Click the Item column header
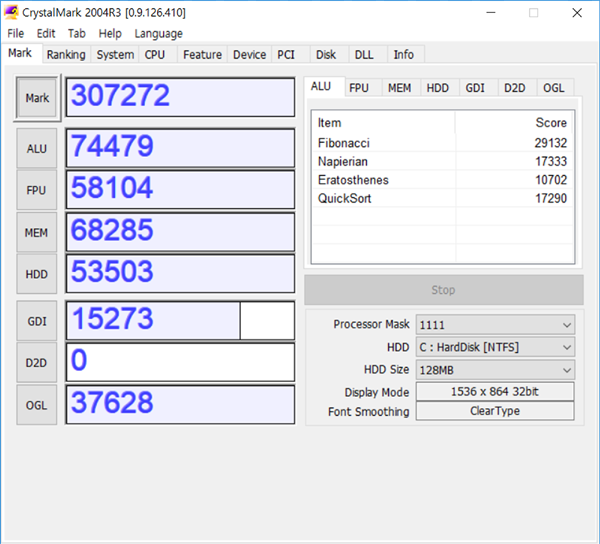The image size is (600, 544). pyautogui.click(x=384, y=123)
